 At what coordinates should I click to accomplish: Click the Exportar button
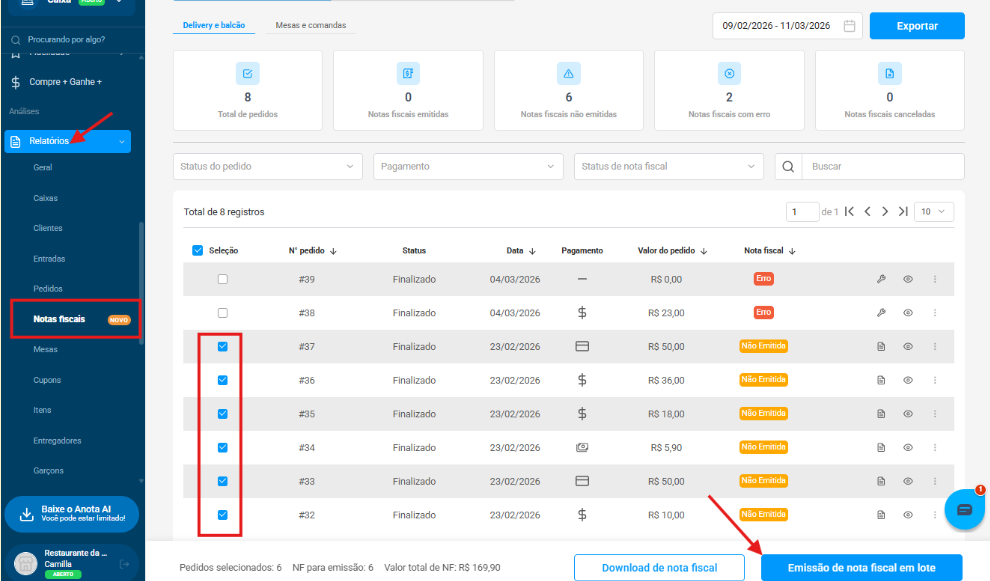coord(917,26)
